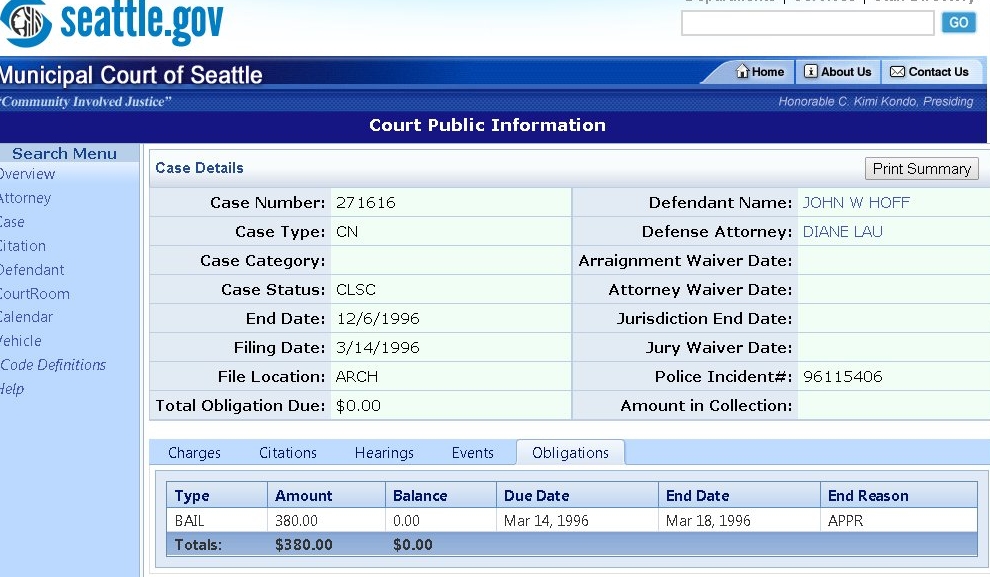Click the Municipal Court of Seattle heading

131,75
